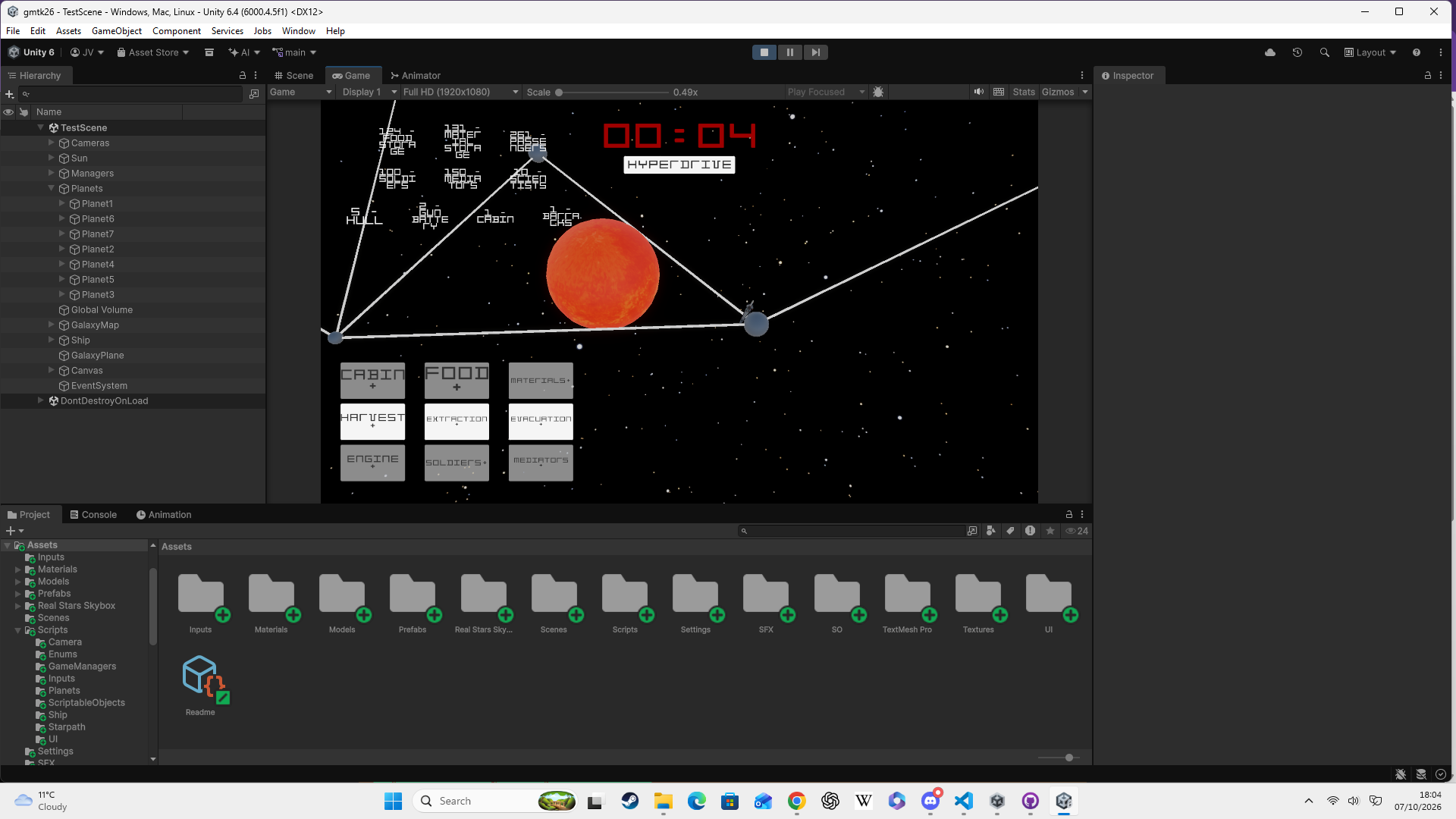Image resolution: width=1456 pixels, height=819 pixels.
Task: Switch to the Animator tab
Action: click(x=416, y=76)
